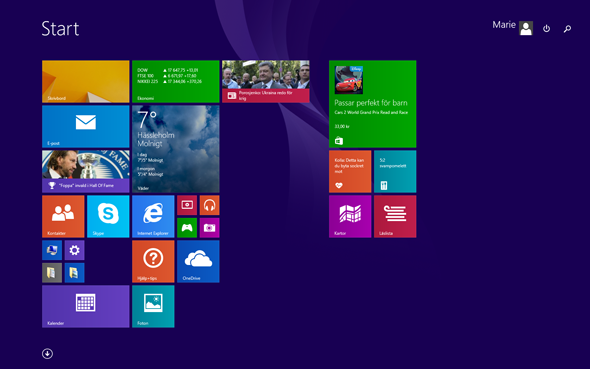Screen dimensions: 590x369
Task: Open the small Video tile
Action: [x=187, y=205]
